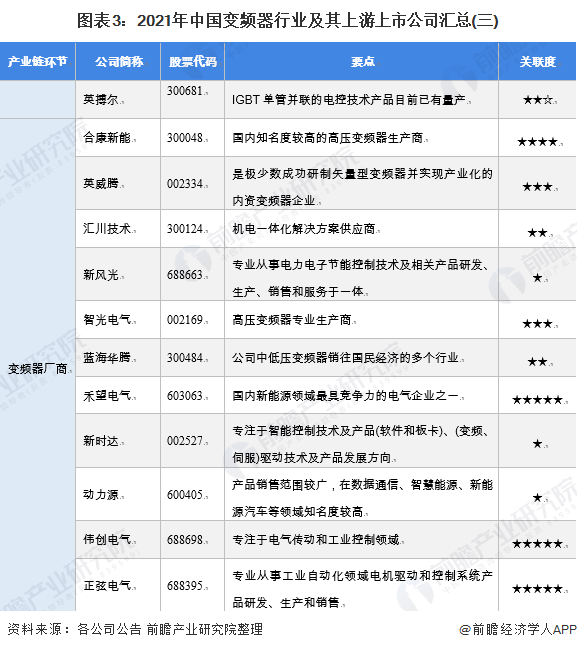577x650 pixels.
Task: Click the 动力源 description about 产品销售范围较广
Action: [362, 498]
